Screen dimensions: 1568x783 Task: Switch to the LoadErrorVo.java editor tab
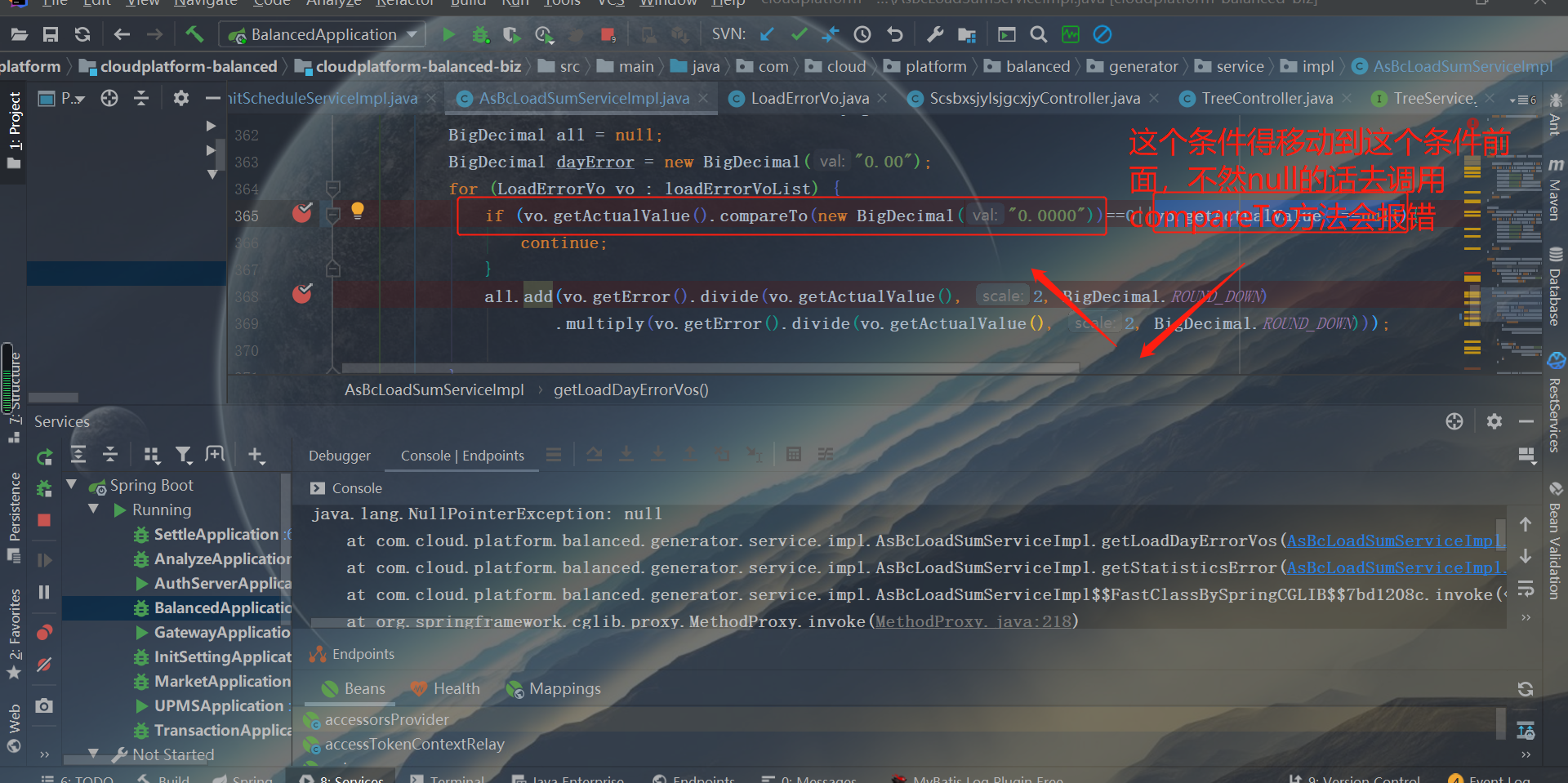pos(809,99)
